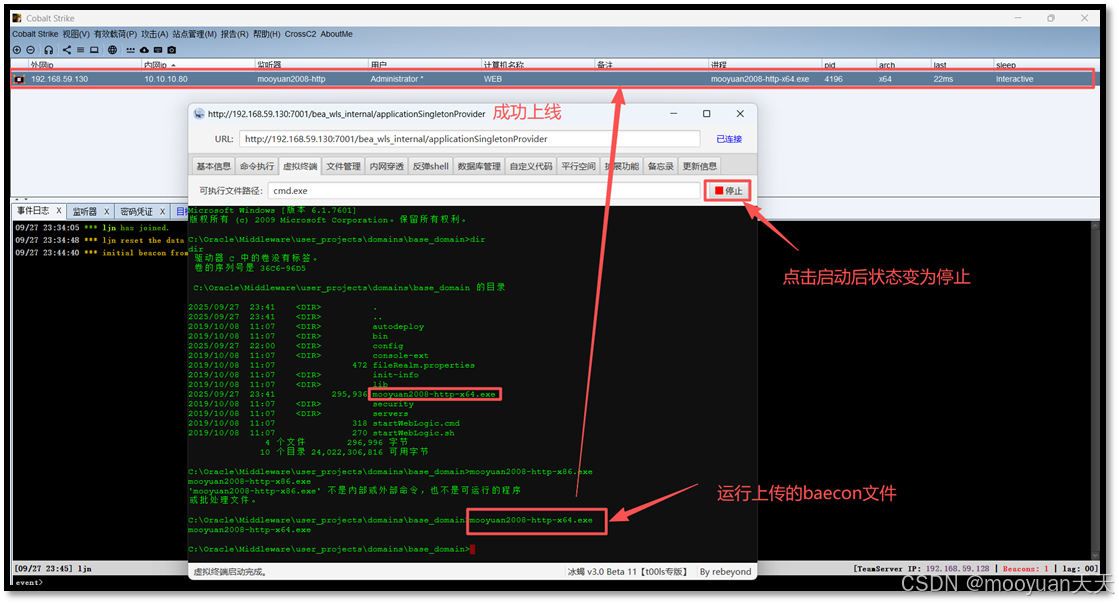This screenshot has height=604, width=1119.
Task: Open the 内网穿透 tab
Action: tap(387, 166)
